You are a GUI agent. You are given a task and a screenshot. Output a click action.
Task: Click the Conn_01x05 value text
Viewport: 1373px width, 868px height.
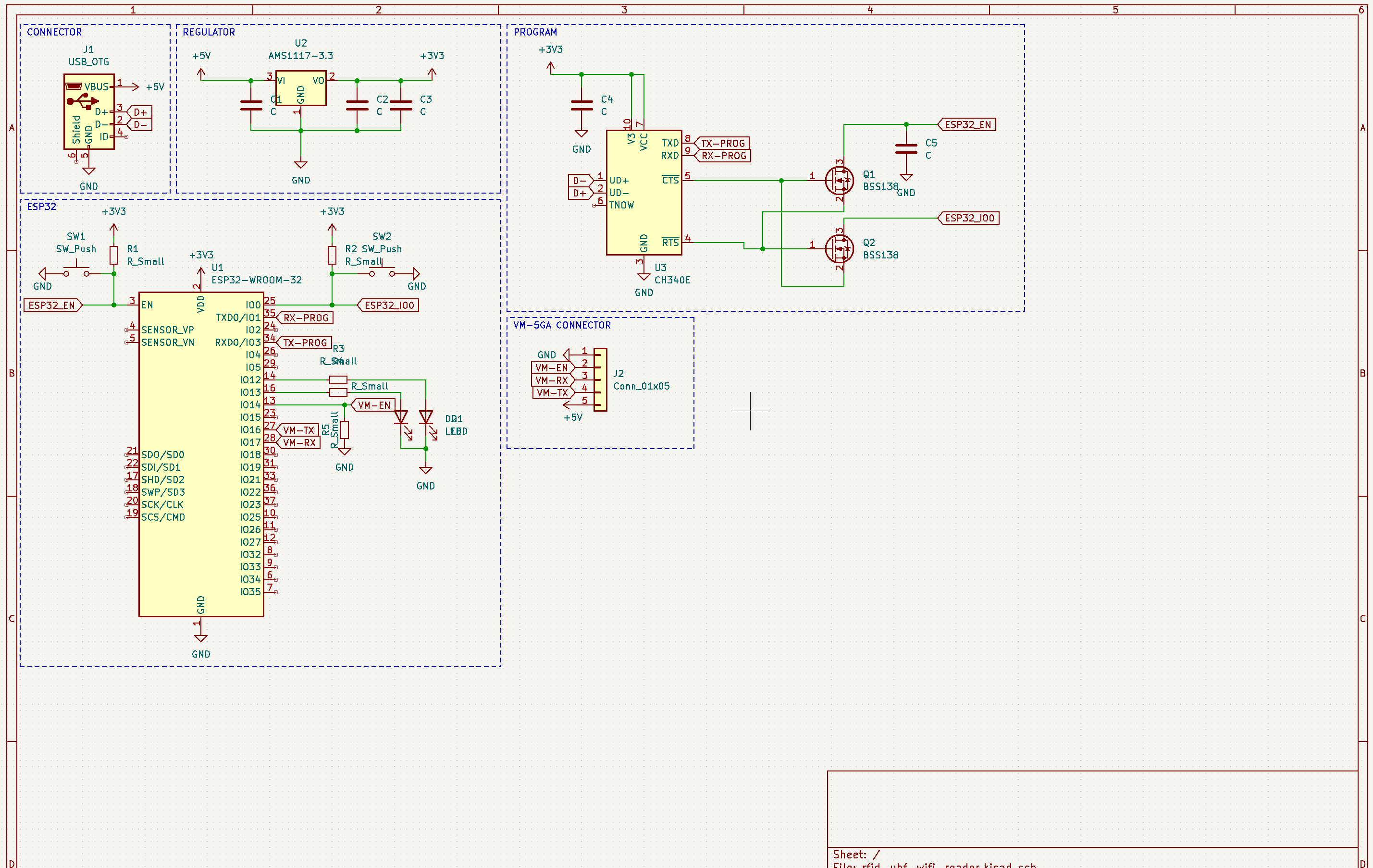[642, 386]
